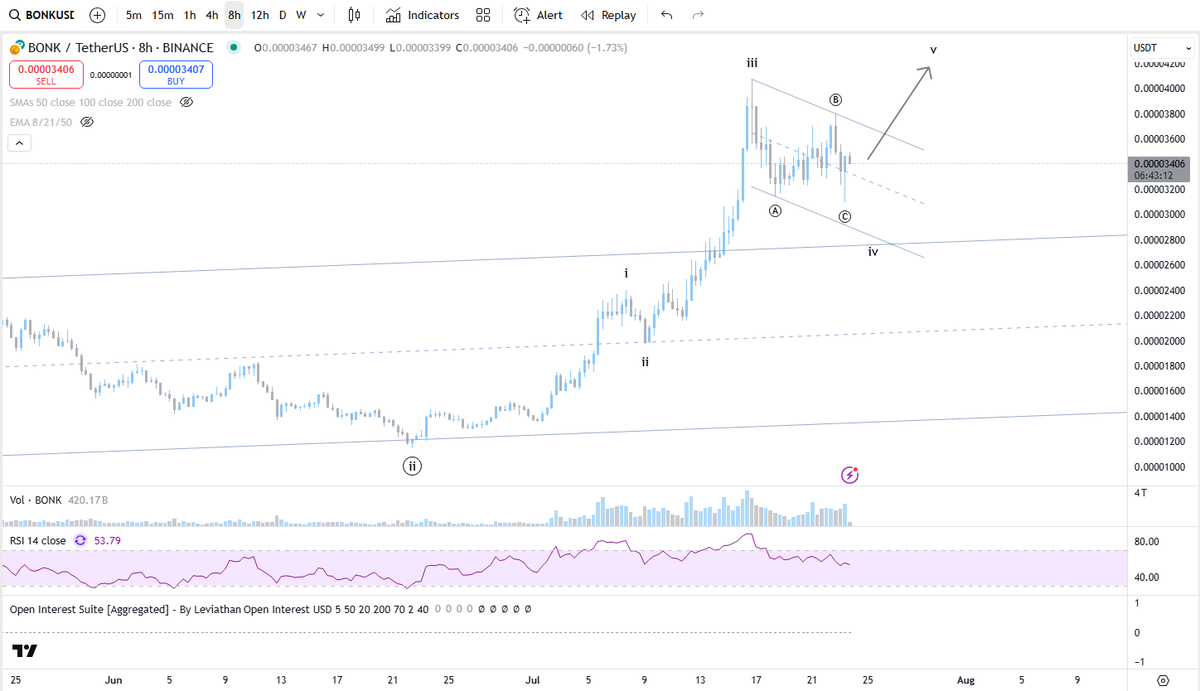Image resolution: width=1200 pixels, height=691 pixels.
Task: Click the RSI value 53.79
Action: point(107,540)
